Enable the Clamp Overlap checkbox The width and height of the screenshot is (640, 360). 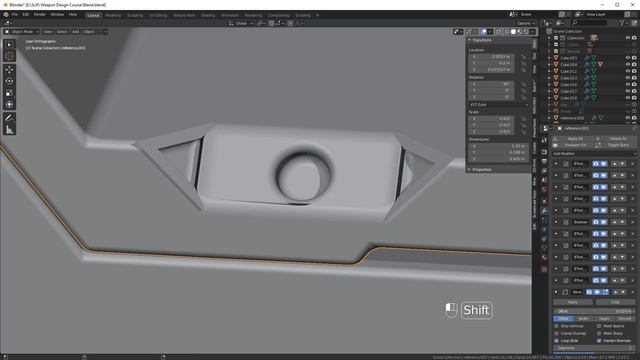coord(557,333)
